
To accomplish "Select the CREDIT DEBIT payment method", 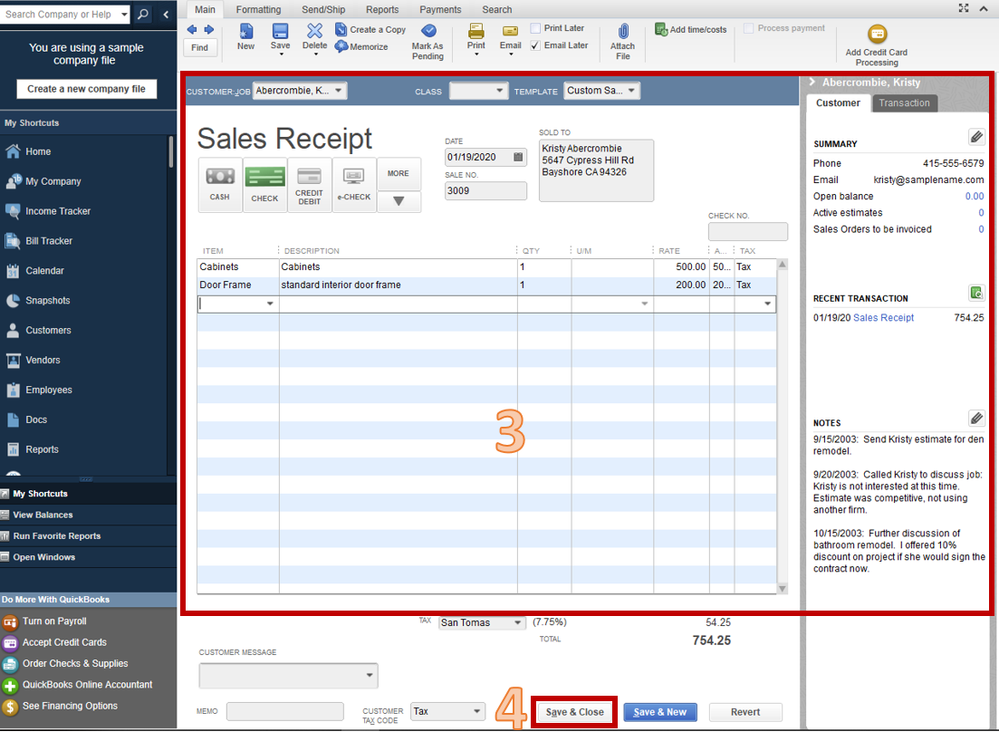I will pos(310,184).
